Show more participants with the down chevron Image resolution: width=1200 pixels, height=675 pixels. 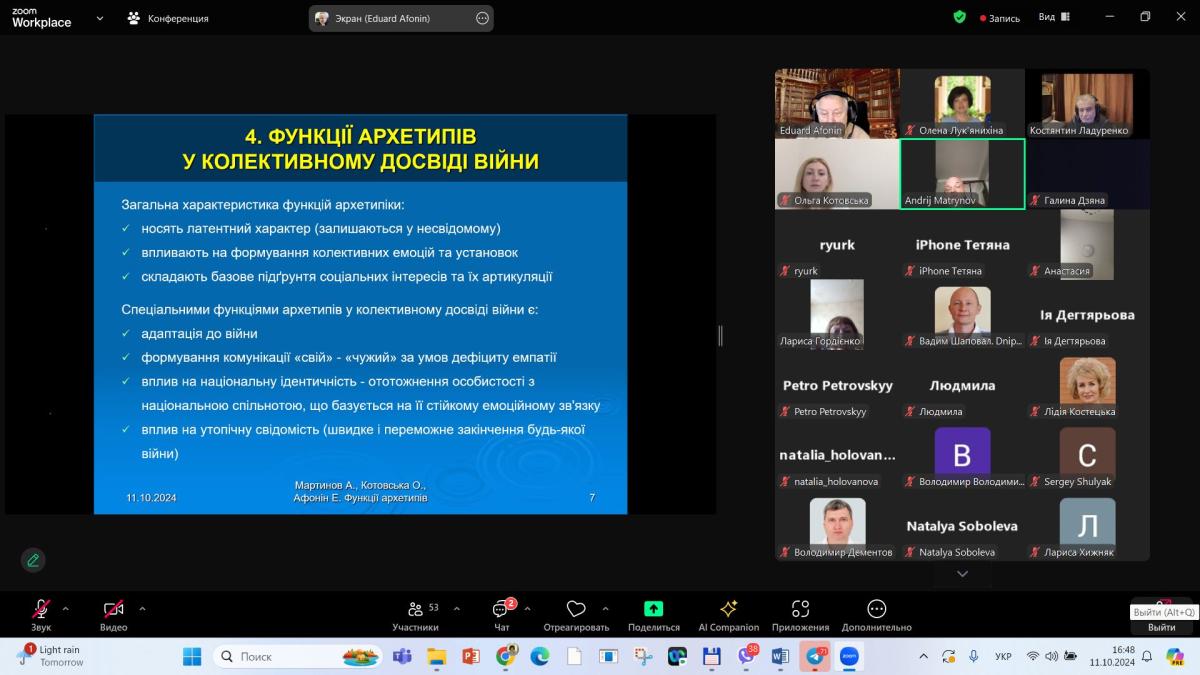tap(962, 574)
